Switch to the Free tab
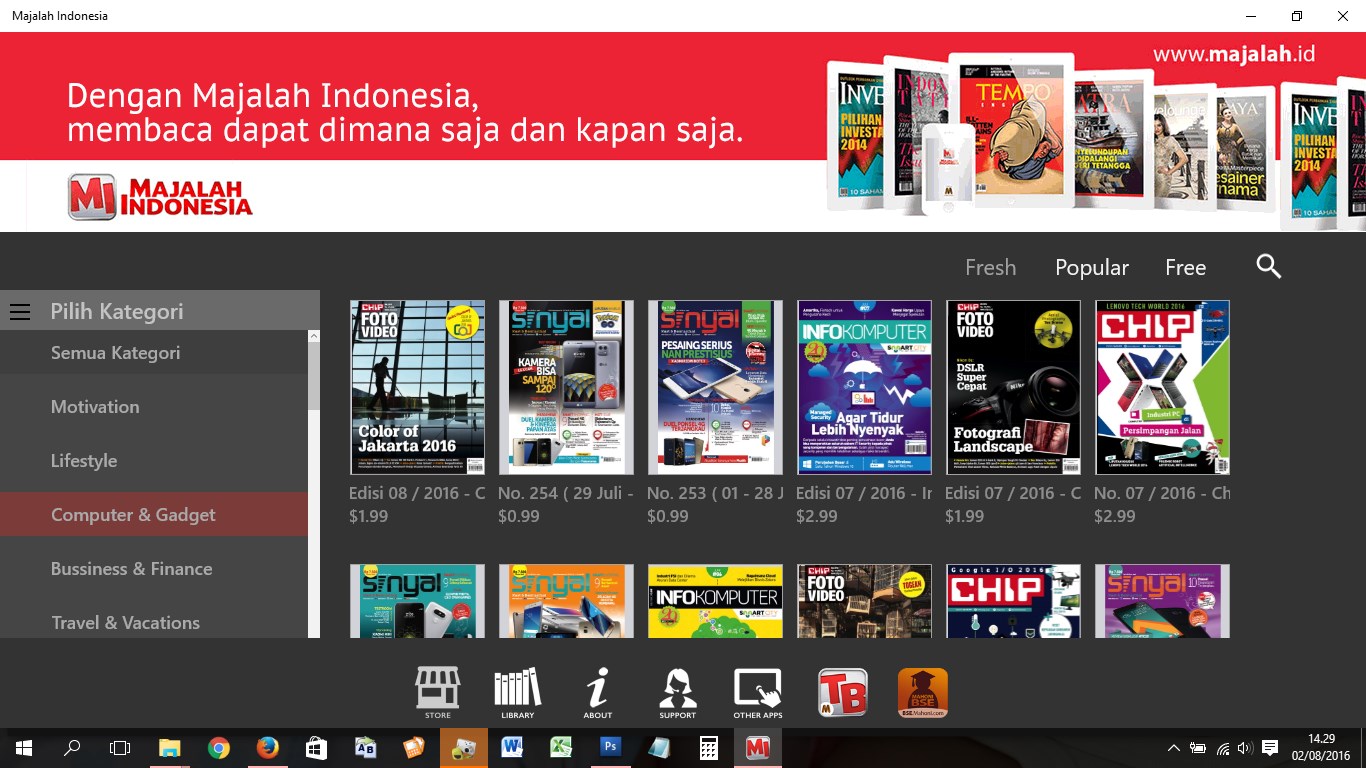1366x768 pixels. coord(1185,267)
